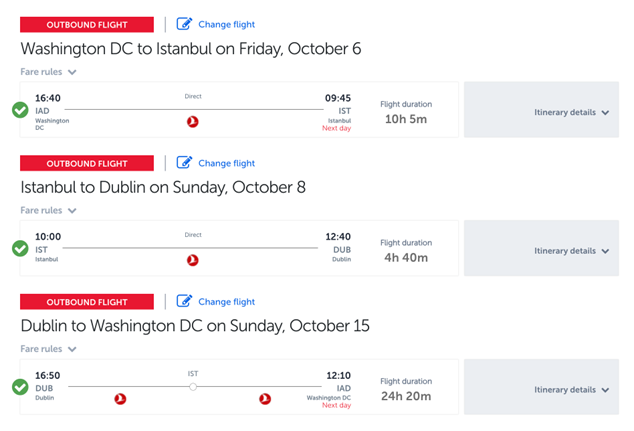
Task: Click the Turkish Airlines logo on the IST–DUB flight
Action: click(193, 260)
